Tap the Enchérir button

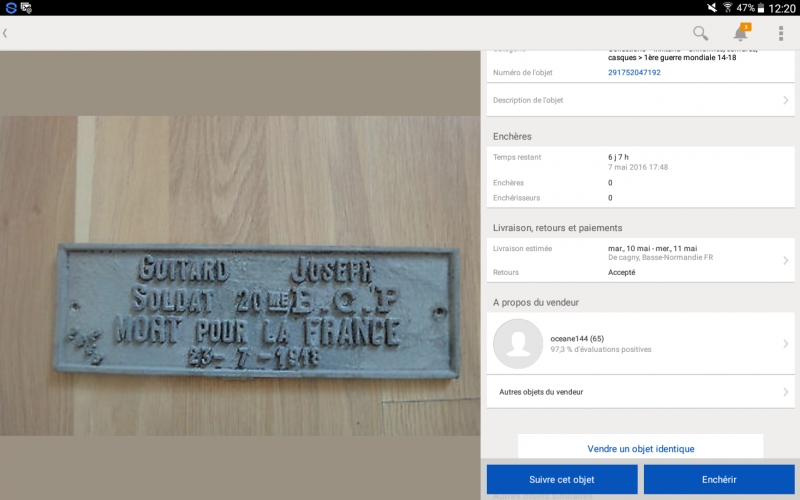(x=719, y=480)
